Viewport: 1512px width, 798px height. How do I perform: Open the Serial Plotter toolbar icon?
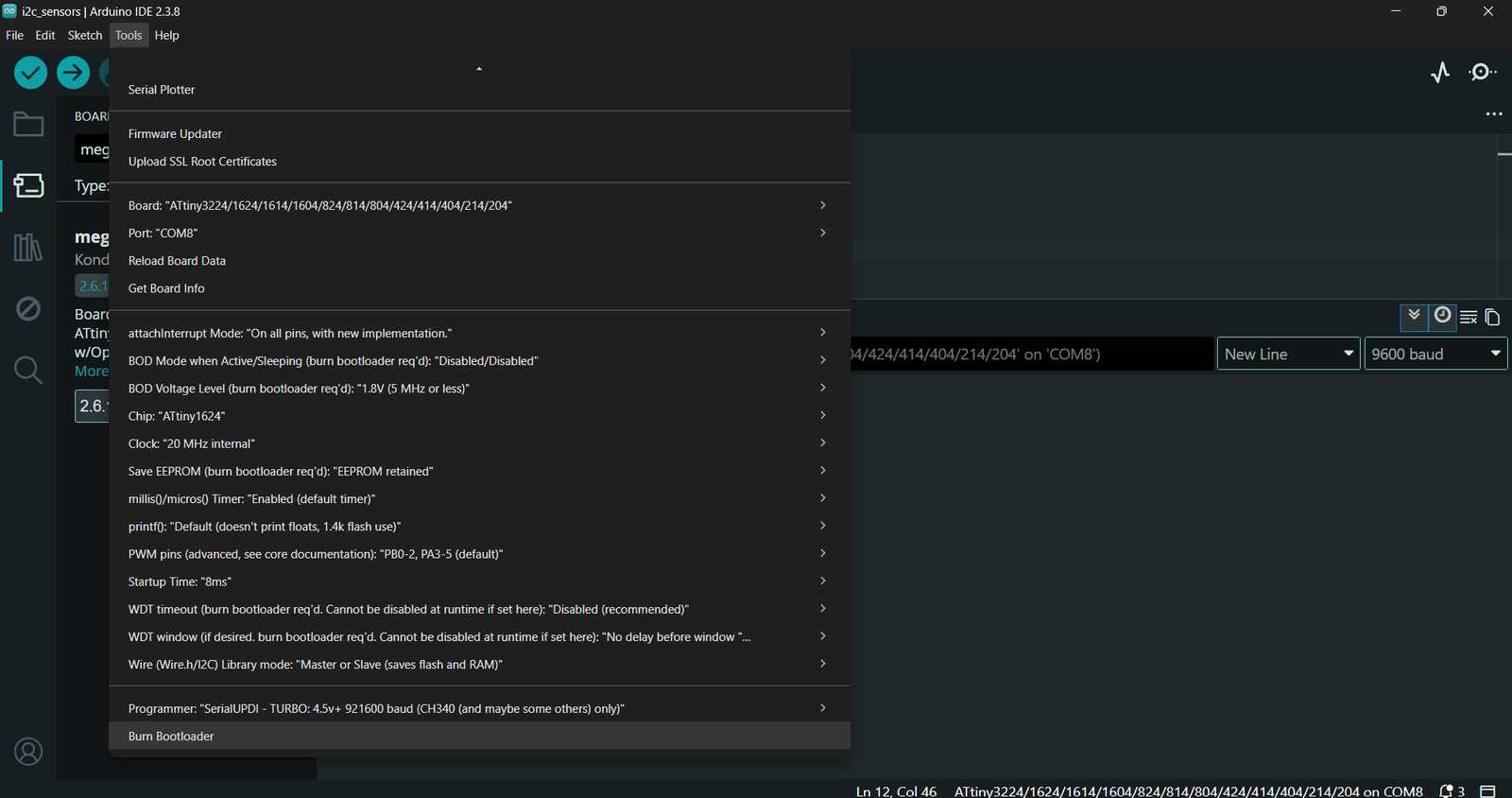(1440, 73)
